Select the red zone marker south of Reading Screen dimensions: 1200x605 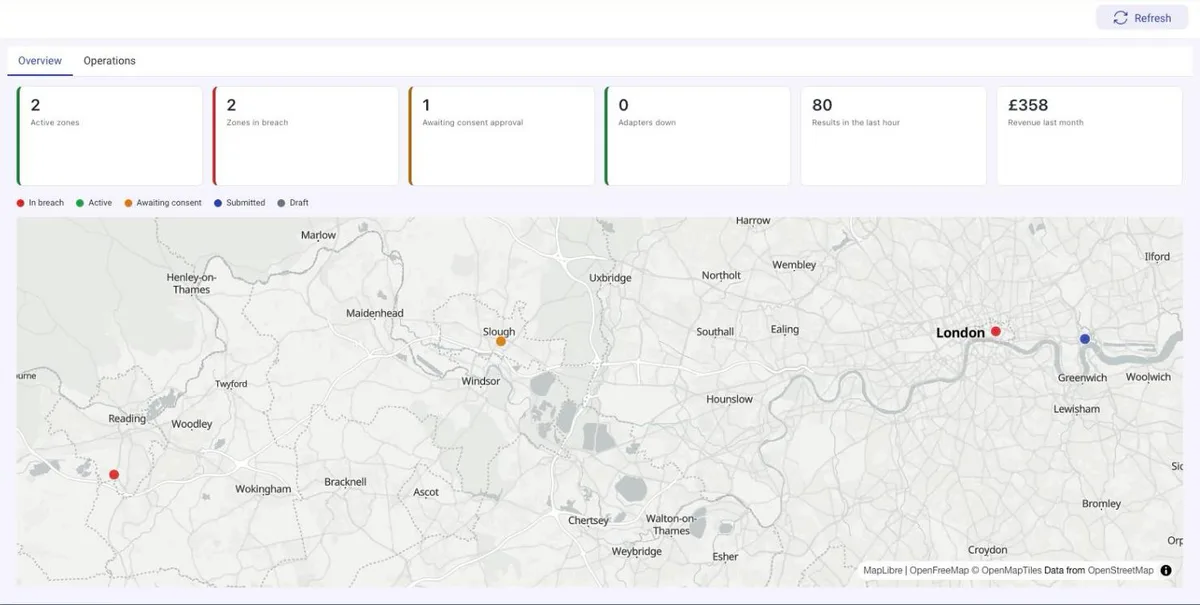(x=114, y=475)
